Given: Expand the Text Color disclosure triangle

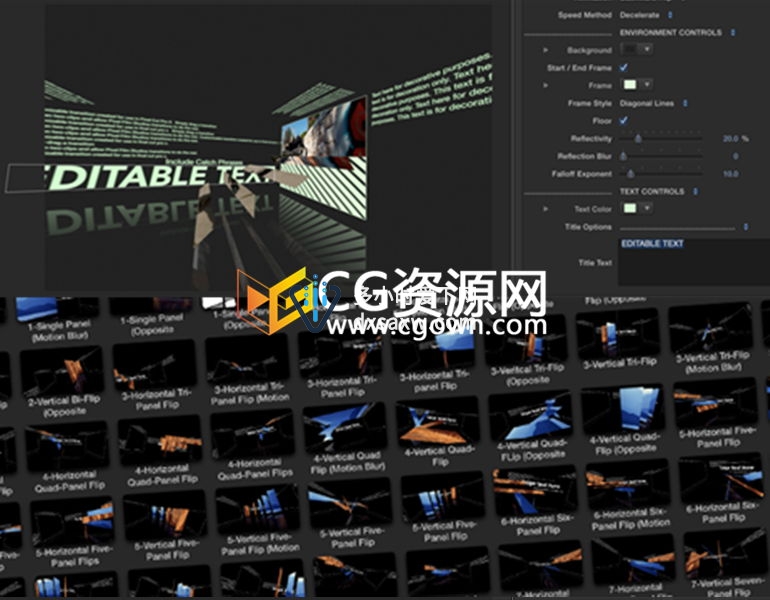Looking at the screenshot, I should click(545, 209).
